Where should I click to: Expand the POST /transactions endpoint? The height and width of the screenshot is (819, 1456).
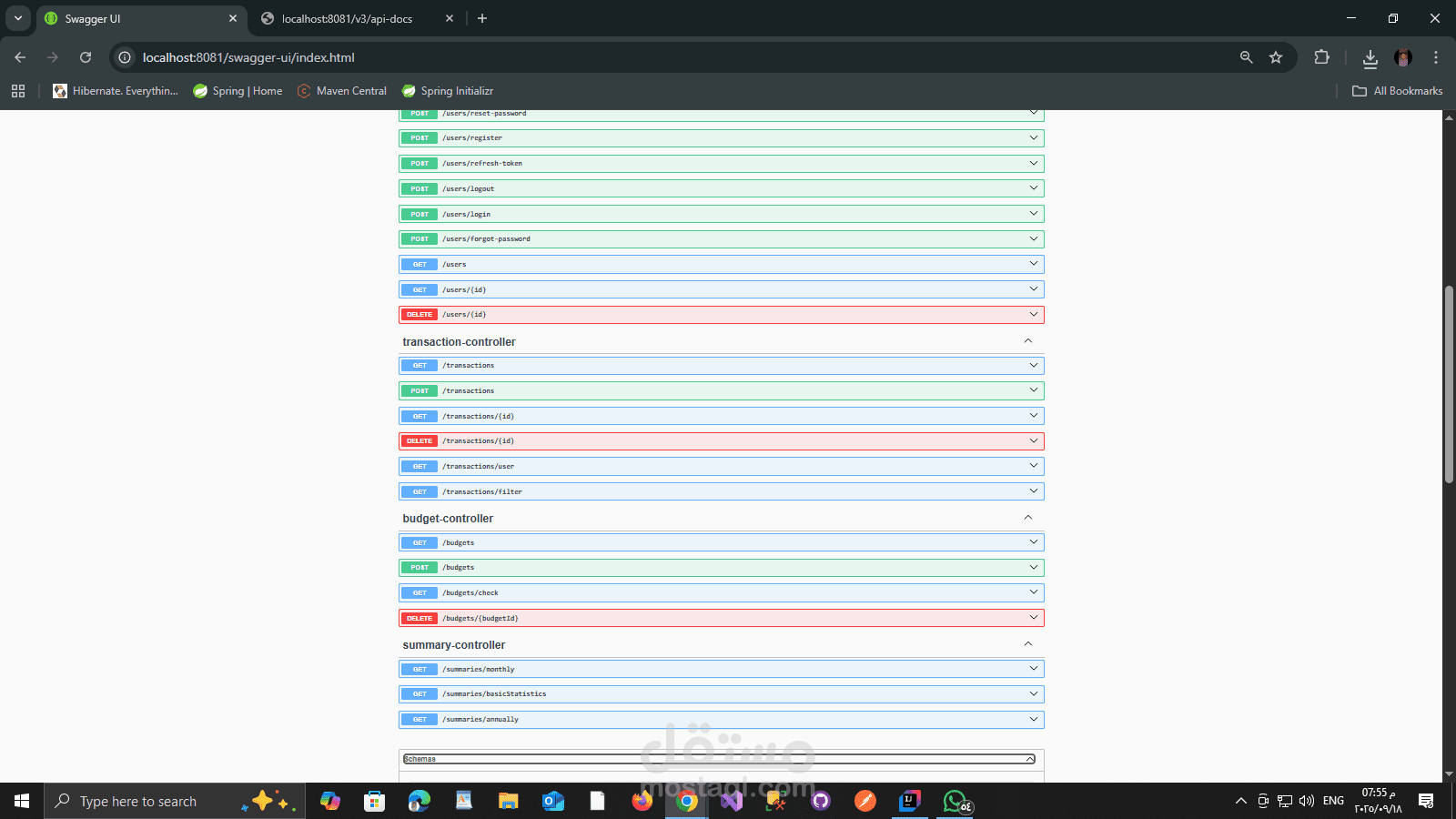click(722, 390)
